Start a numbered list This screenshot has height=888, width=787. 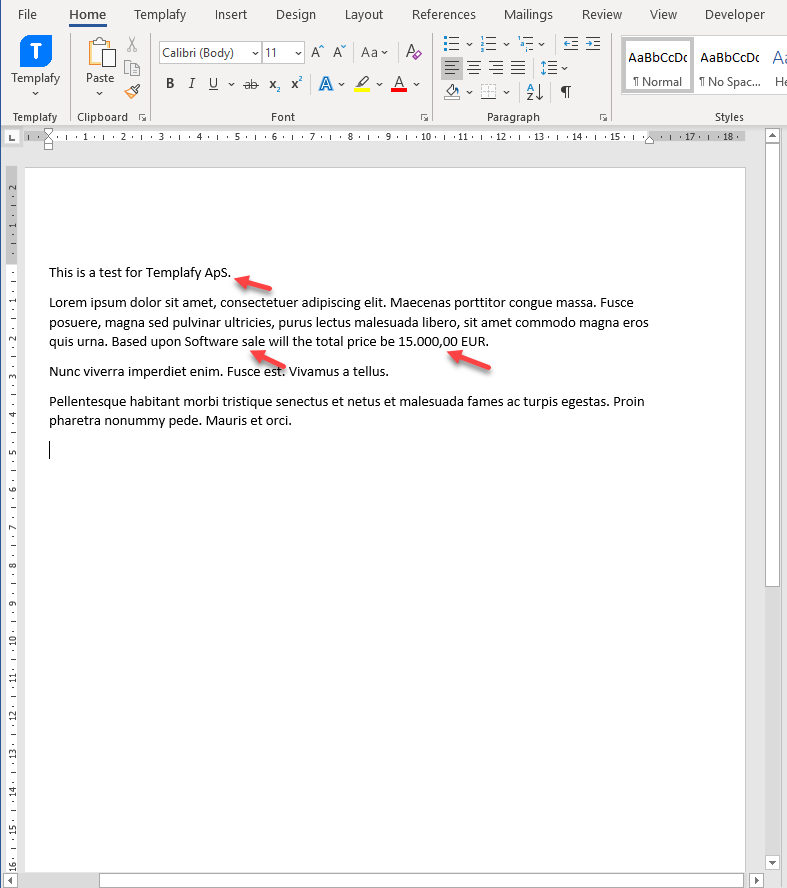click(x=488, y=44)
